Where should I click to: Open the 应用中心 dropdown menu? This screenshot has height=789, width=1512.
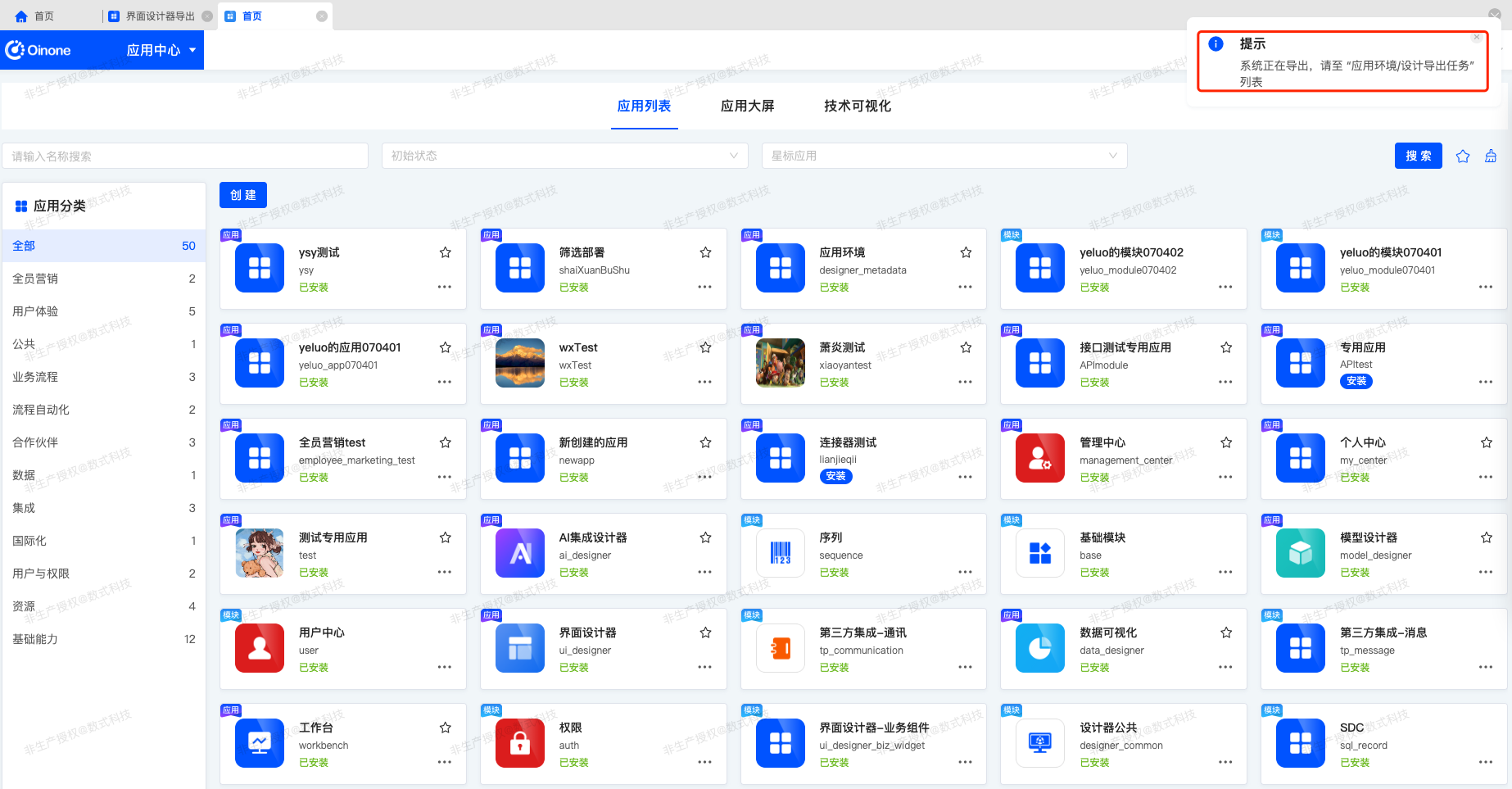(161, 50)
